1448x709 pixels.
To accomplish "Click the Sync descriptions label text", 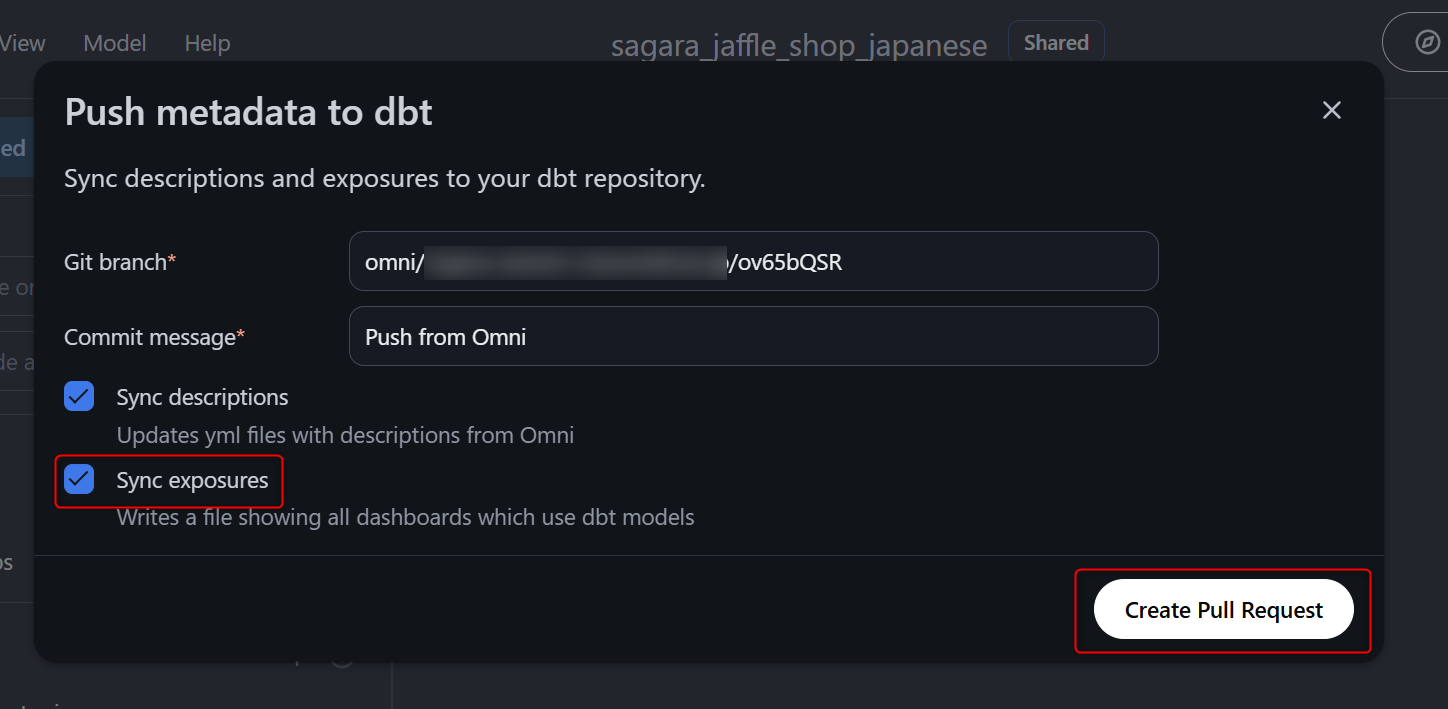I will (x=202, y=397).
